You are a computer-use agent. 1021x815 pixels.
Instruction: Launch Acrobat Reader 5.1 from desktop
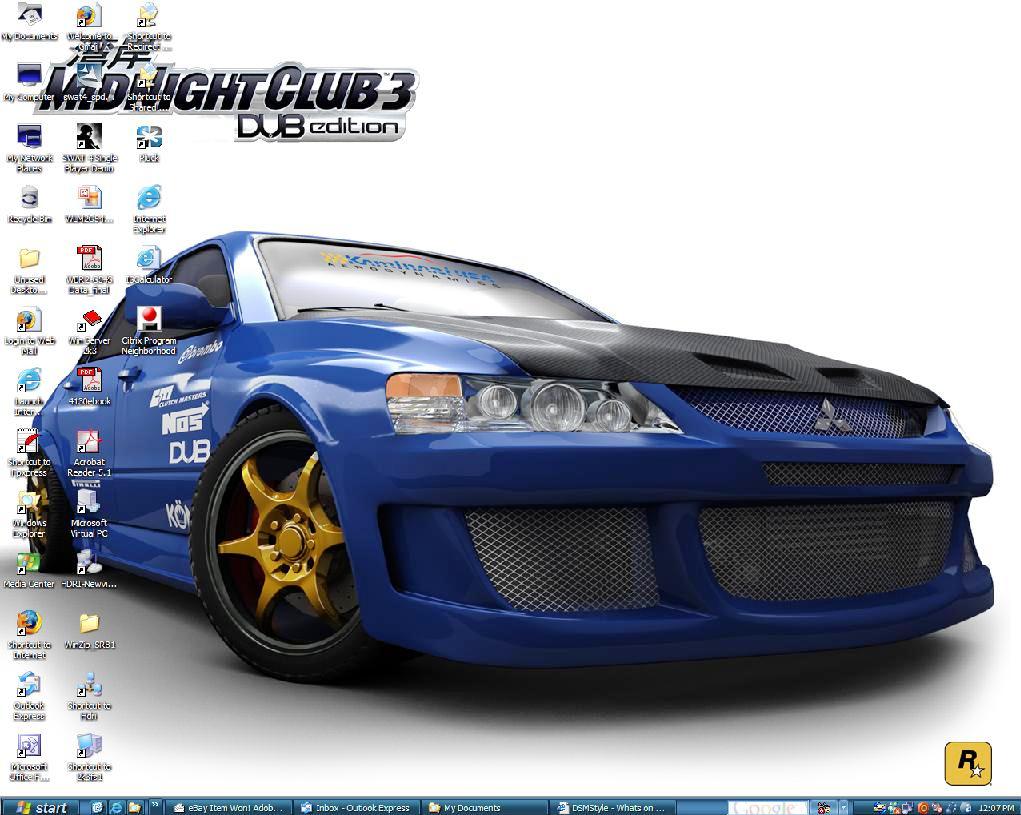89,443
